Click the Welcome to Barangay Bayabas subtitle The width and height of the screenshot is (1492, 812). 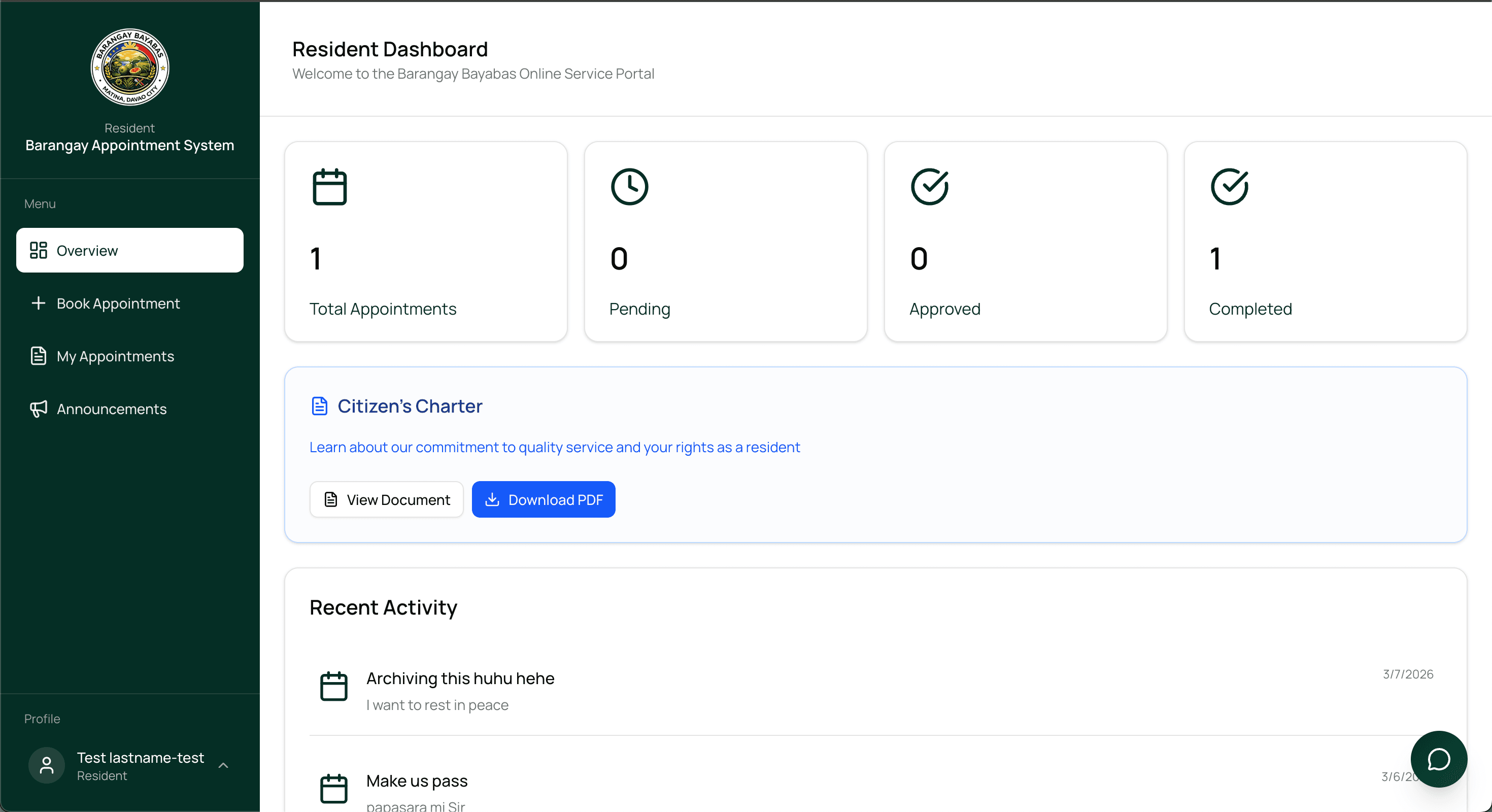click(x=473, y=74)
